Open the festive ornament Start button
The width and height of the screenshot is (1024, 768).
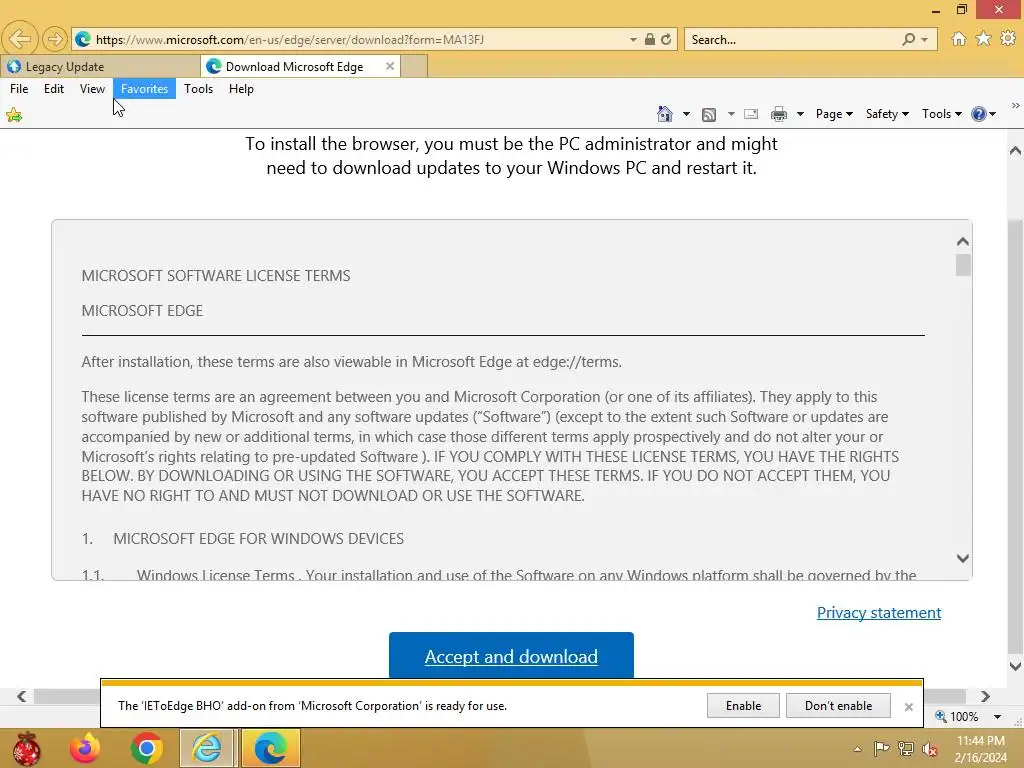26,748
